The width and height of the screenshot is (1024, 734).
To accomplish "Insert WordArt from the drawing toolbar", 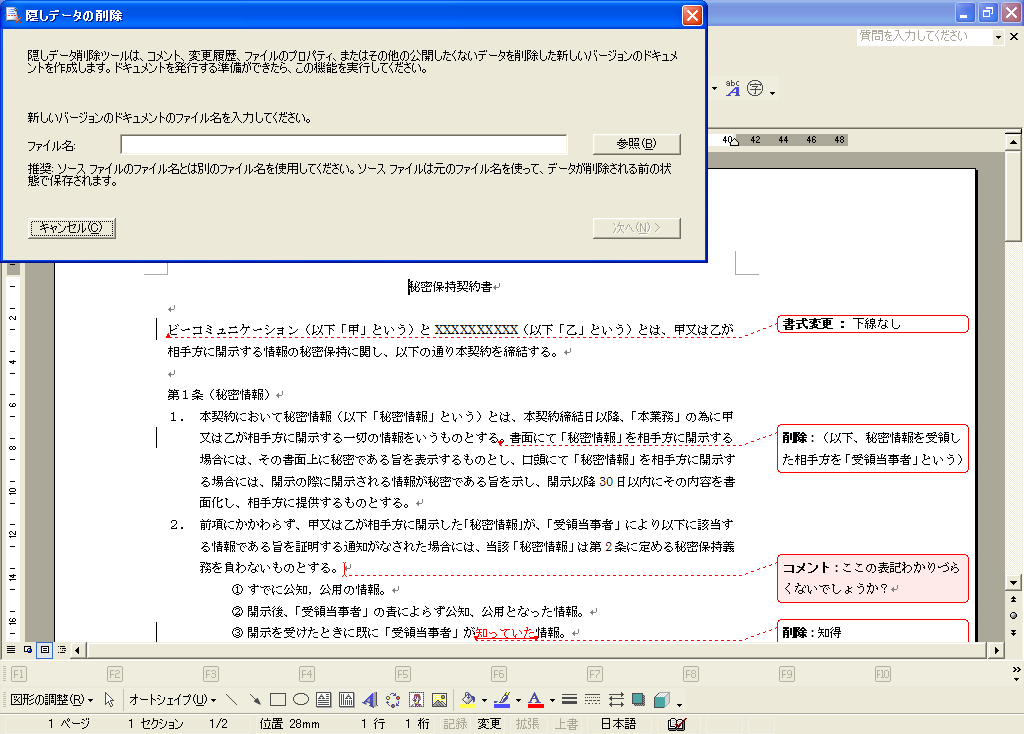I will tap(370, 700).
